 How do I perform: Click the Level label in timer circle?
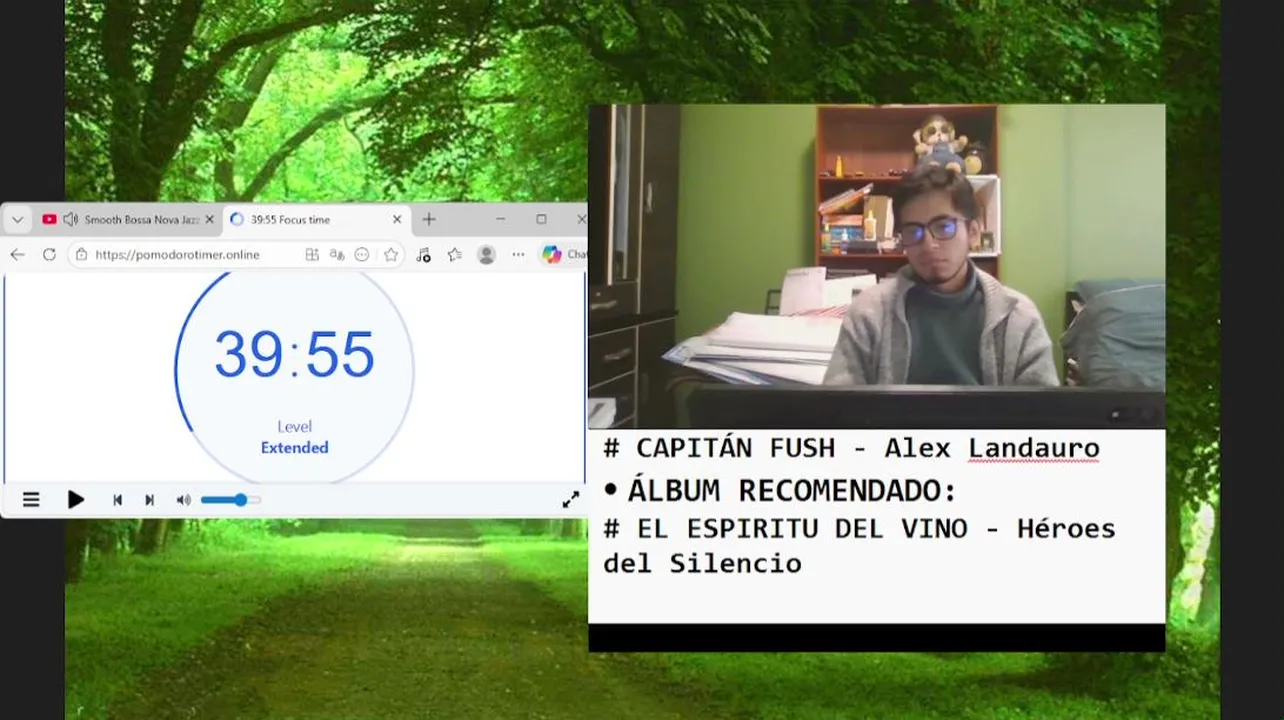coord(294,427)
